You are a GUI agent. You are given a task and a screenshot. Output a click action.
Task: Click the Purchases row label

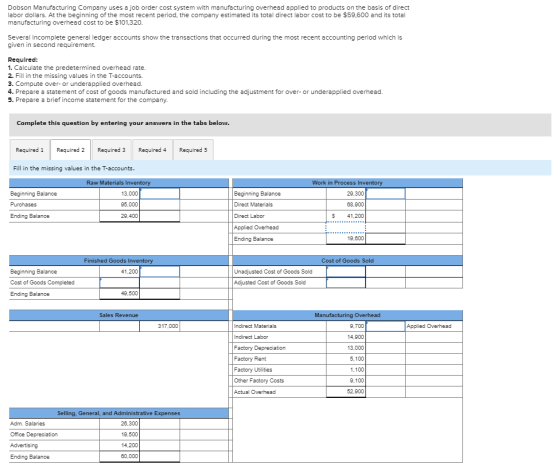tap(23, 205)
